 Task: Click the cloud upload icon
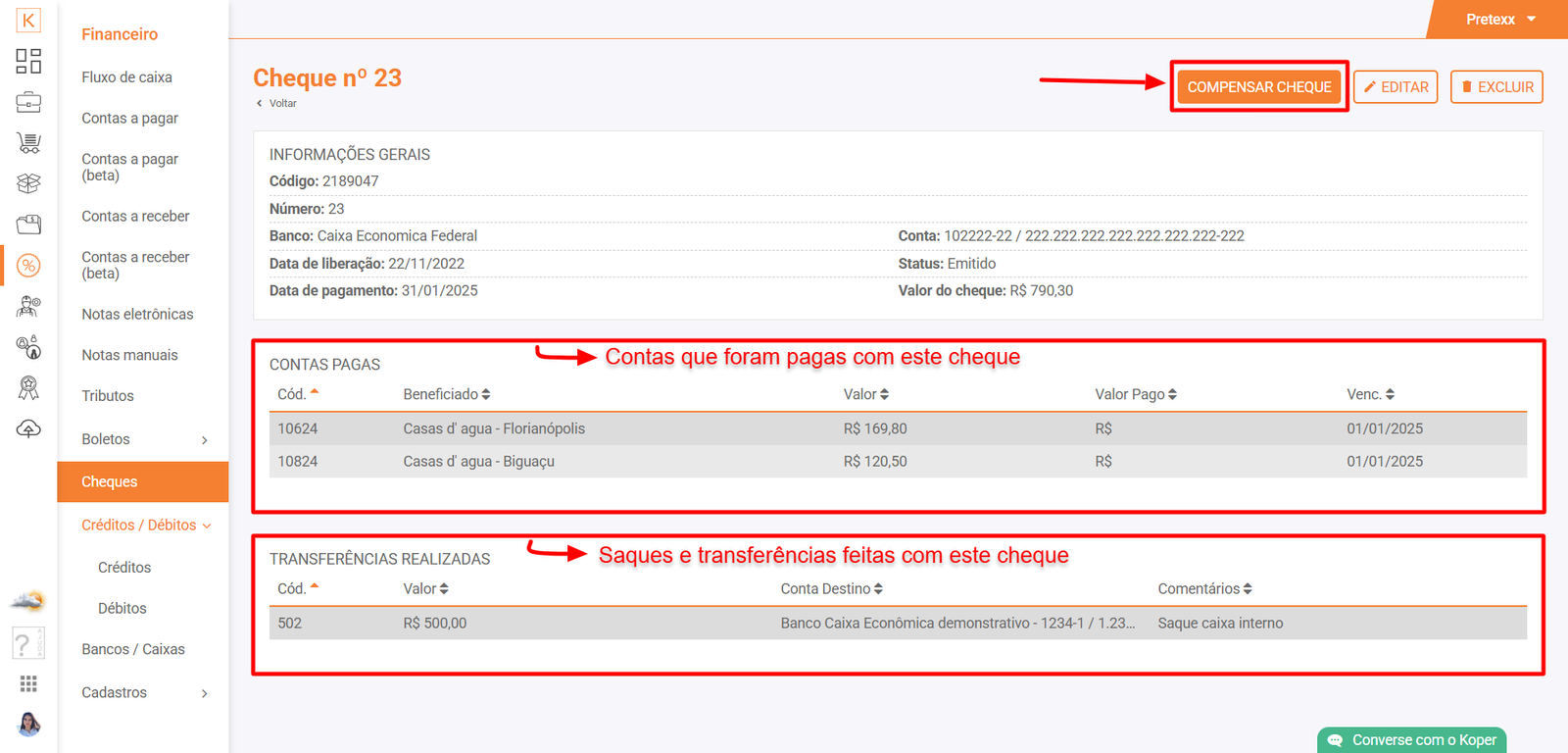[x=28, y=429]
